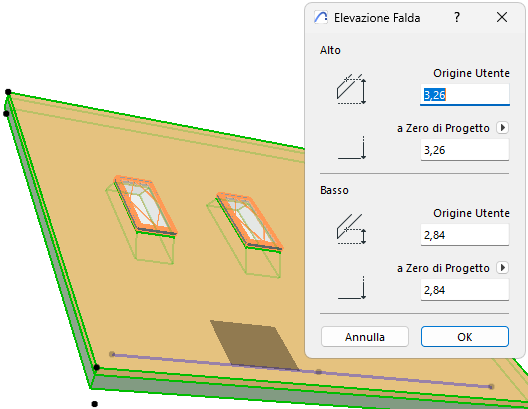The image size is (528, 409).
Task: Click the middle node of purple pivot line
Action: pos(318,372)
